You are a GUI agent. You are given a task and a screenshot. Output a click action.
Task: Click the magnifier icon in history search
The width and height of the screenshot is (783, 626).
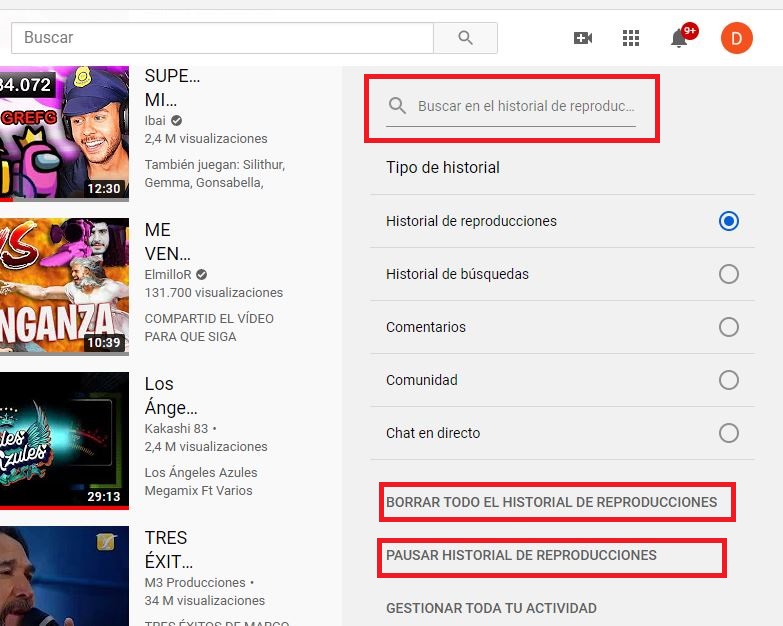point(397,106)
